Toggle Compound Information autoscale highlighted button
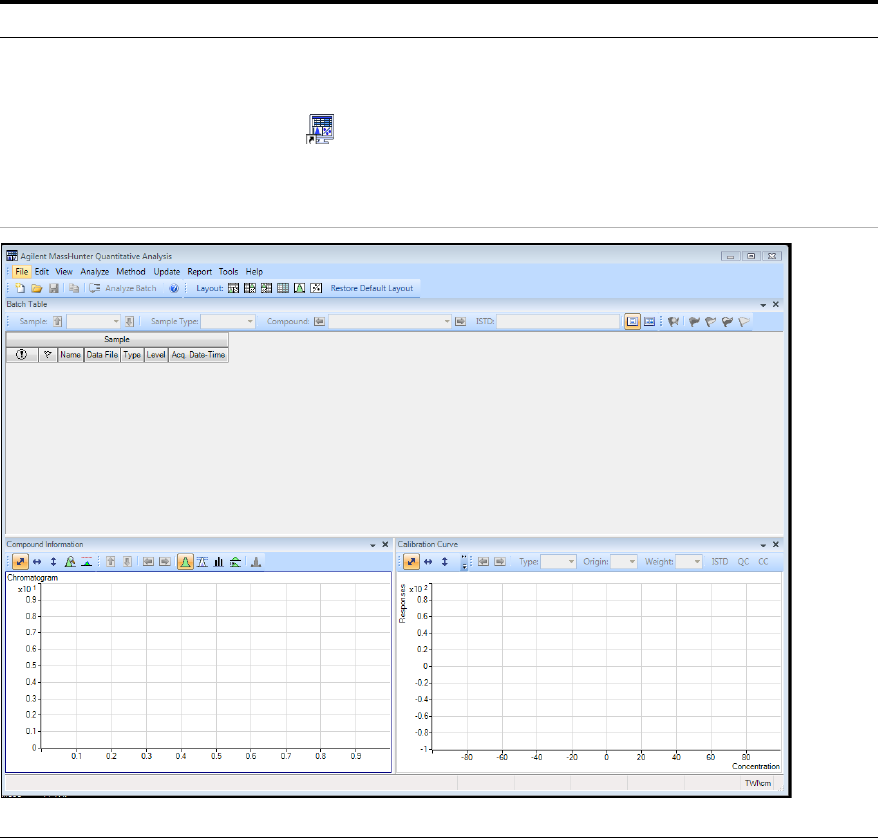 20,561
